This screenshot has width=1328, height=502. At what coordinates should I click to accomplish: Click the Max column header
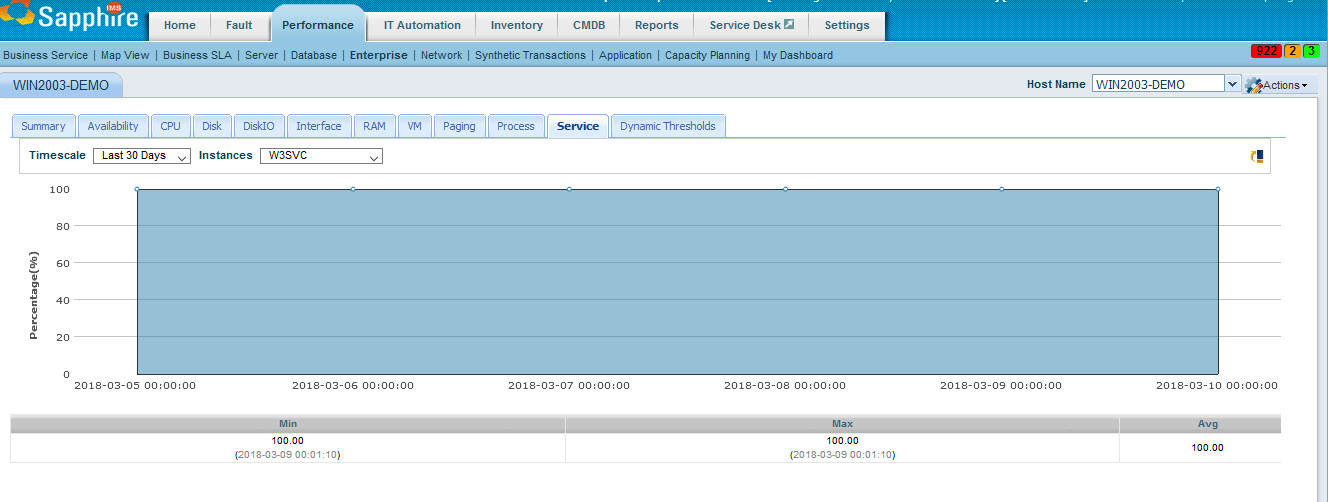[x=842, y=424]
